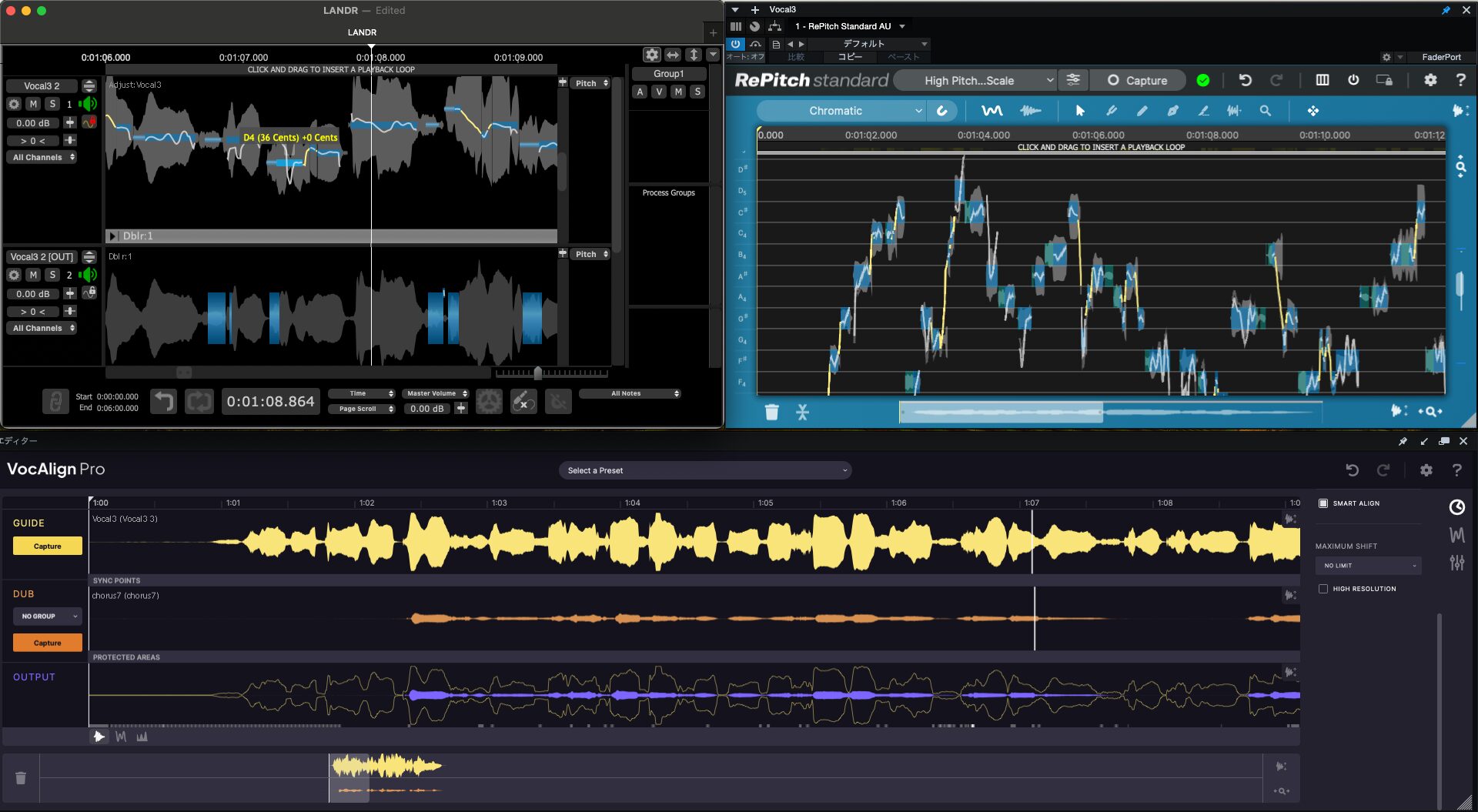The image size is (1478, 812).
Task: Open Pitch dropdown on Vocal3 2 [OUT] track
Action: click(x=590, y=254)
